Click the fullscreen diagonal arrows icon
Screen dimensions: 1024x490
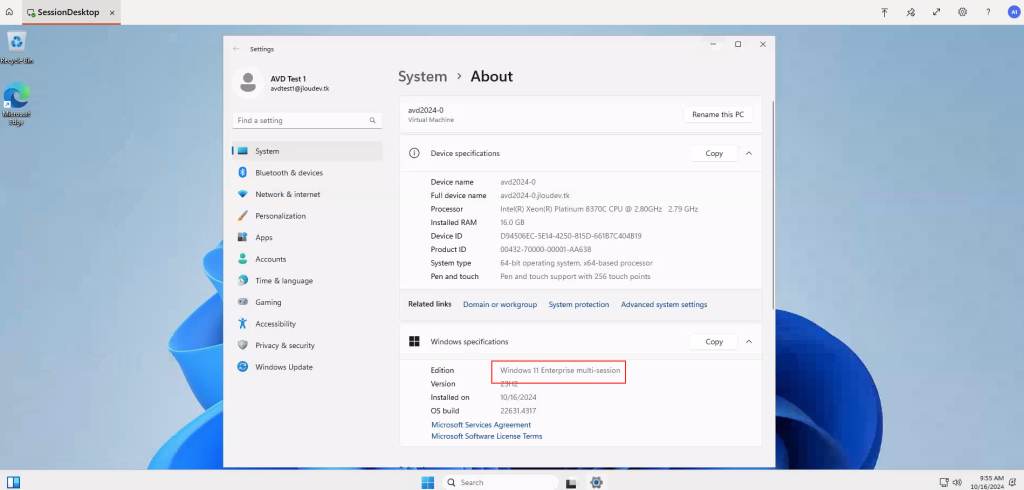click(936, 12)
